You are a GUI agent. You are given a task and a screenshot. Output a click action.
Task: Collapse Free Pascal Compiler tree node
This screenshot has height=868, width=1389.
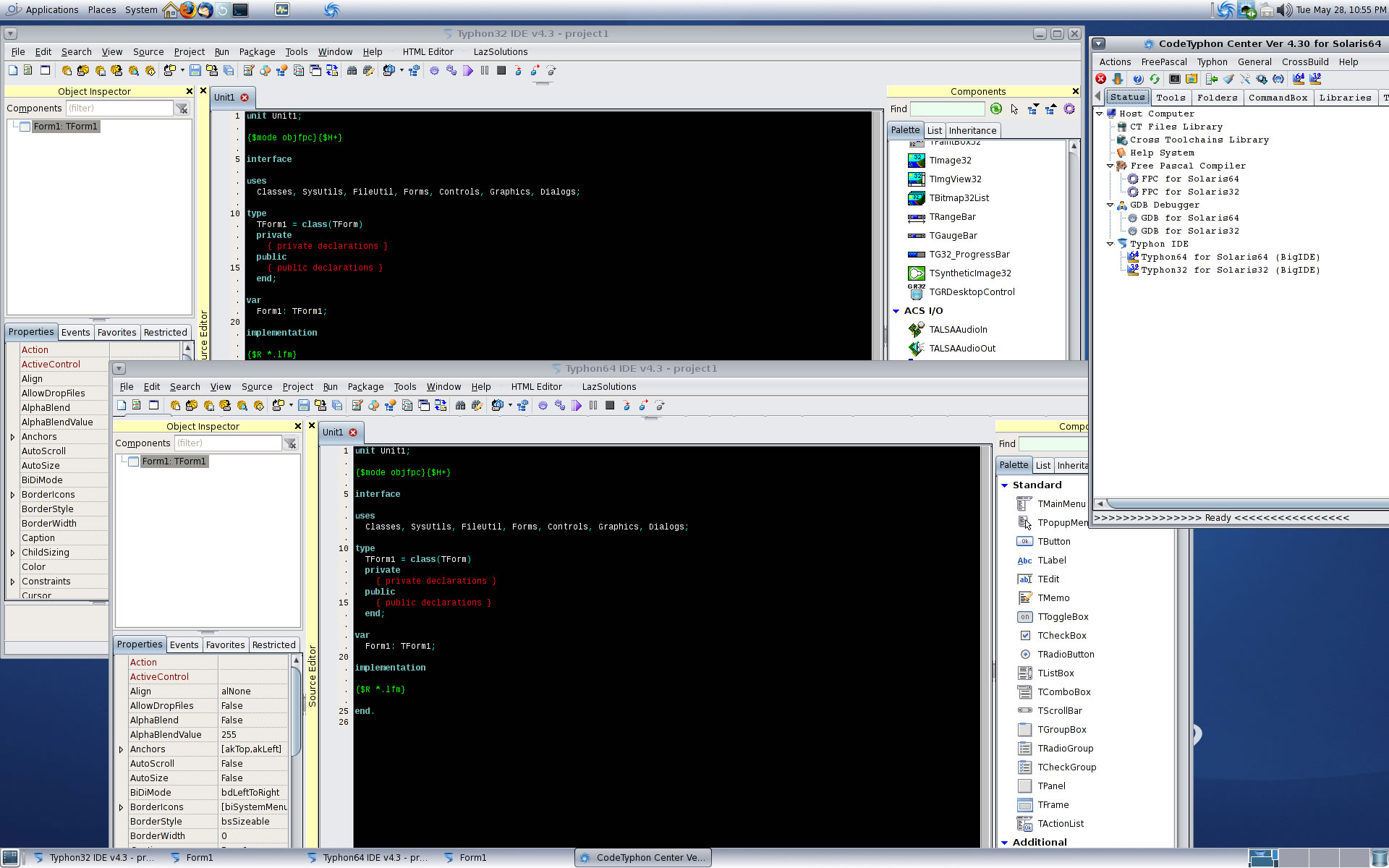pos(1110,166)
